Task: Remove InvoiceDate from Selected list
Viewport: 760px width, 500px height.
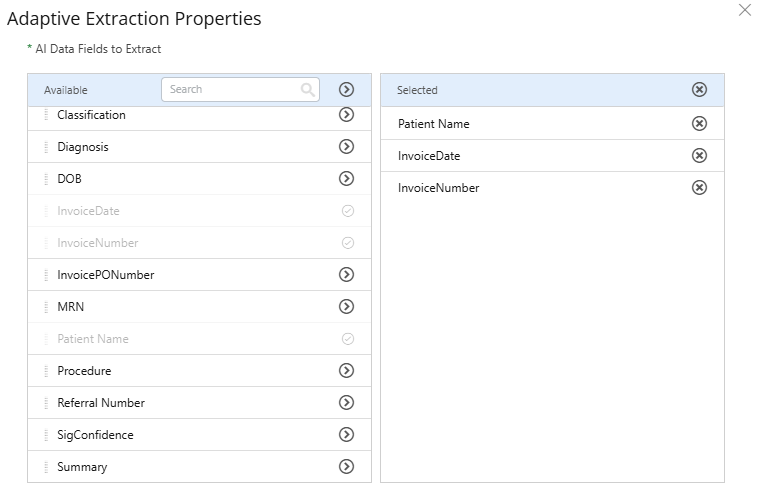Action: (x=699, y=156)
